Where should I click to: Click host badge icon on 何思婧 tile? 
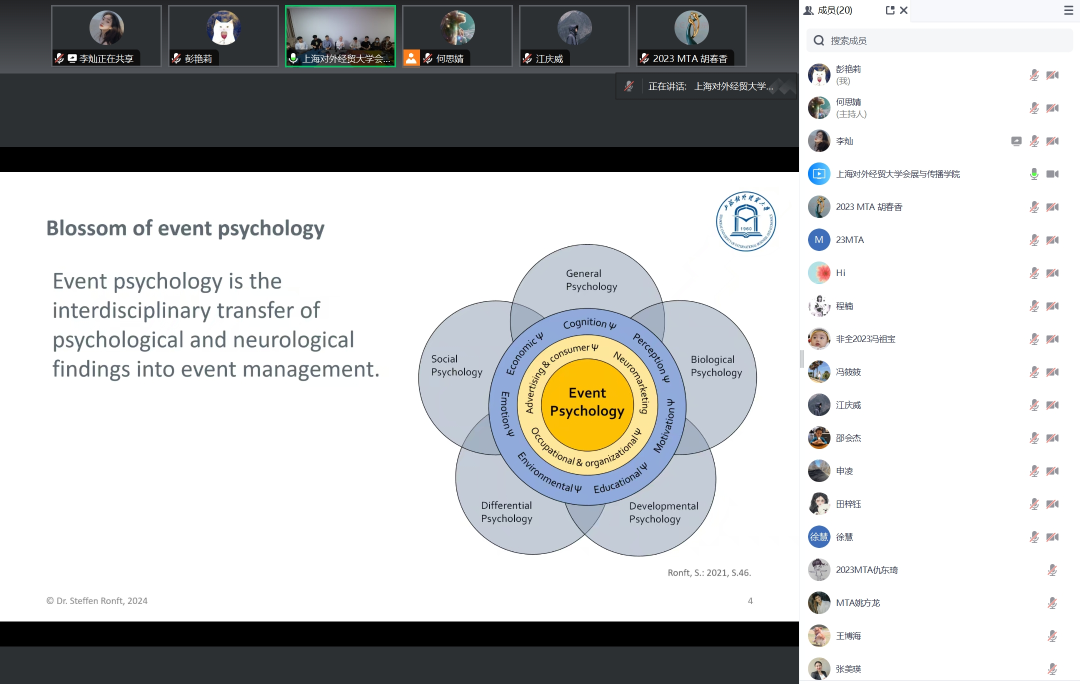point(411,59)
